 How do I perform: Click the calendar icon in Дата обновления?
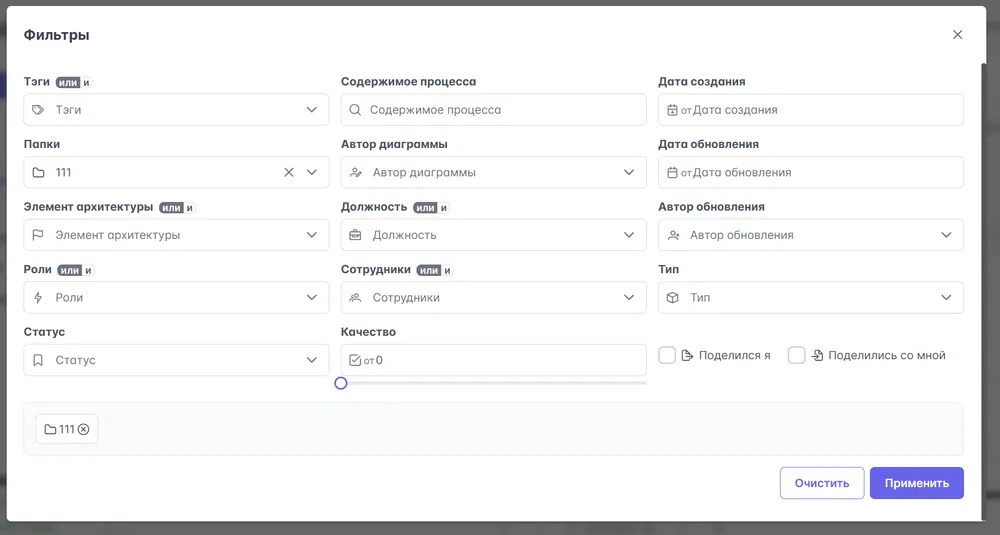[x=672, y=172]
